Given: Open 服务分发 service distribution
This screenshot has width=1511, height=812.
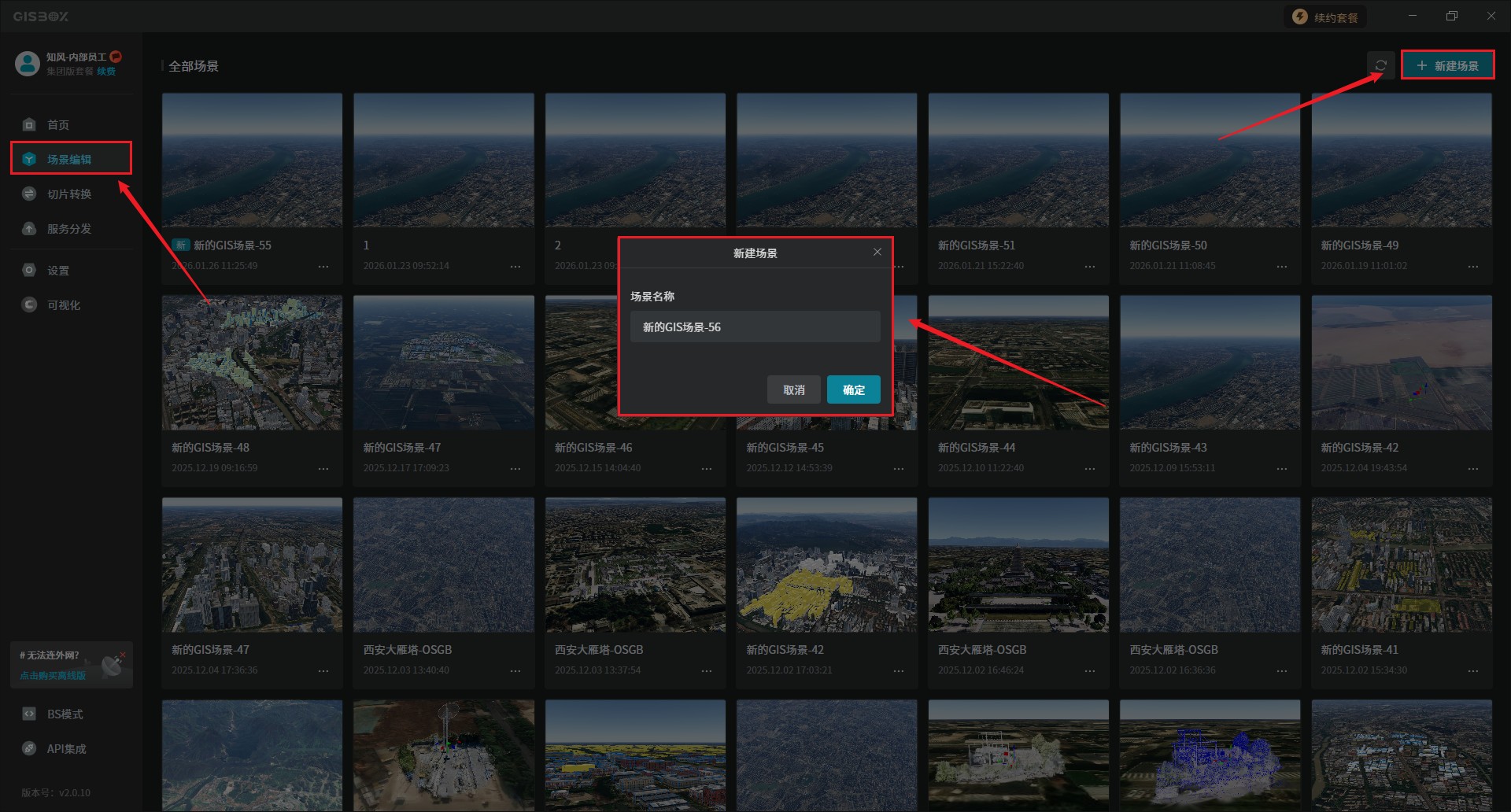Looking at the screenshot, I should point(68,229).
